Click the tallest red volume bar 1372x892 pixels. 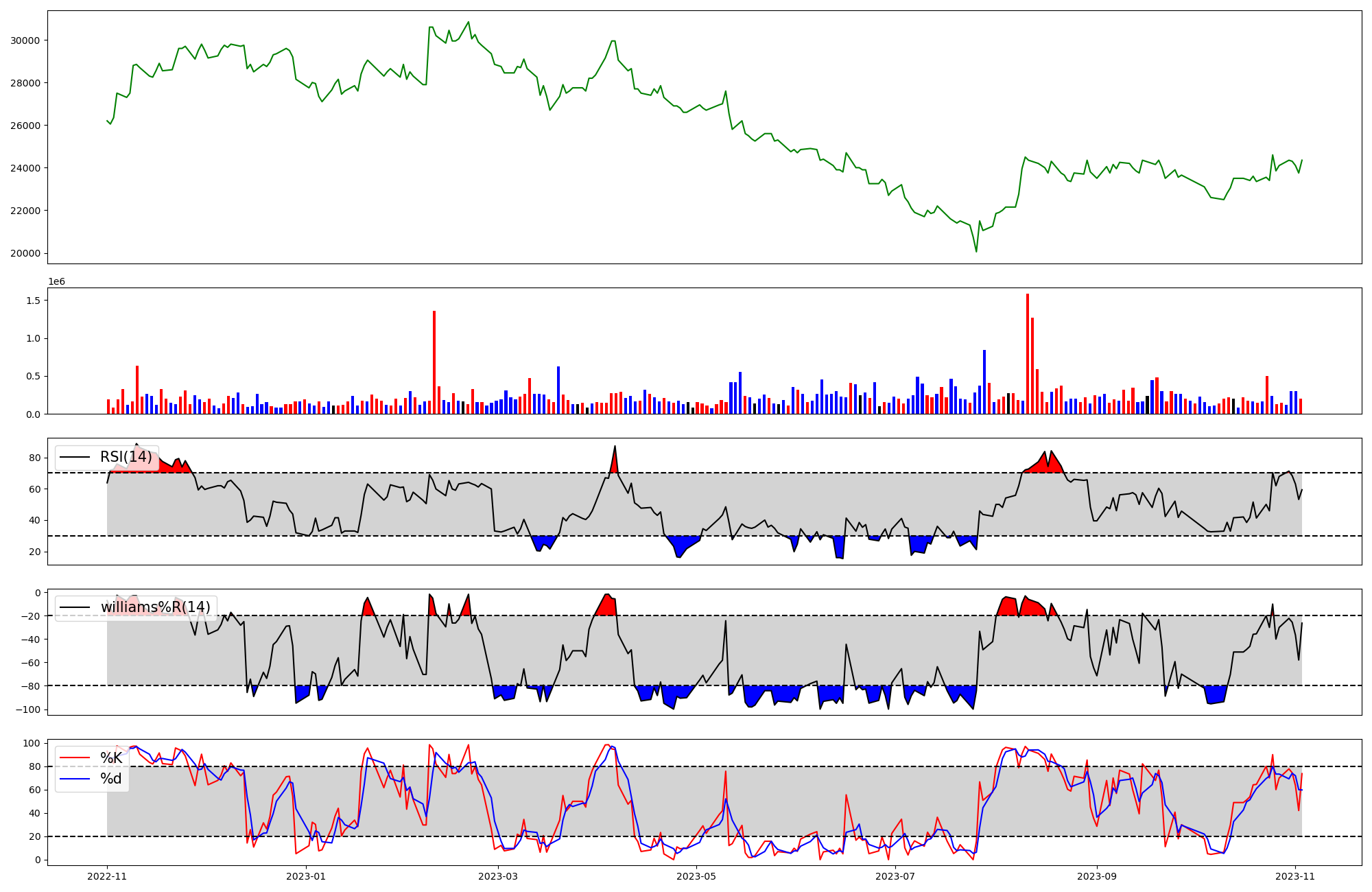pyautogui.click(x=1027, y=353)
